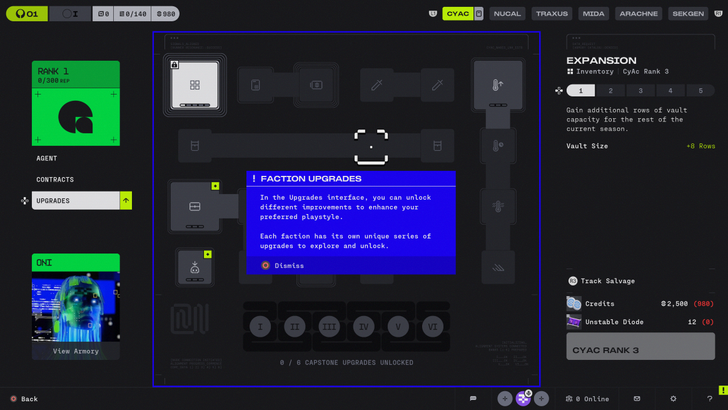Image resolution: width=728 pixels, height=410 pixels.
Task: Select the Expansion inventory upgrade node
Action: tap(195, 85)
